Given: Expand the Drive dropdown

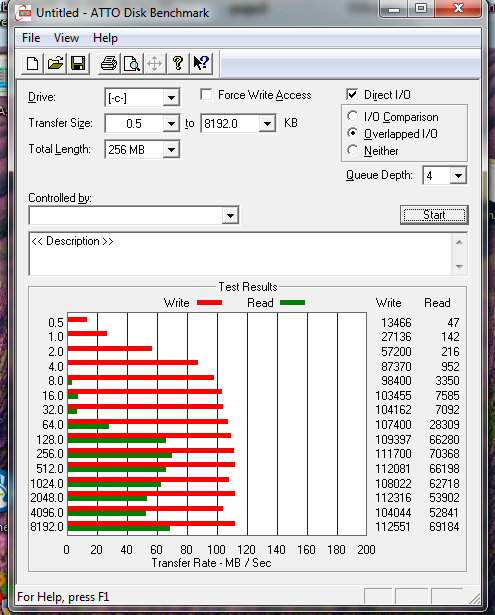Looking at the screenshot, I should point(171,98).
